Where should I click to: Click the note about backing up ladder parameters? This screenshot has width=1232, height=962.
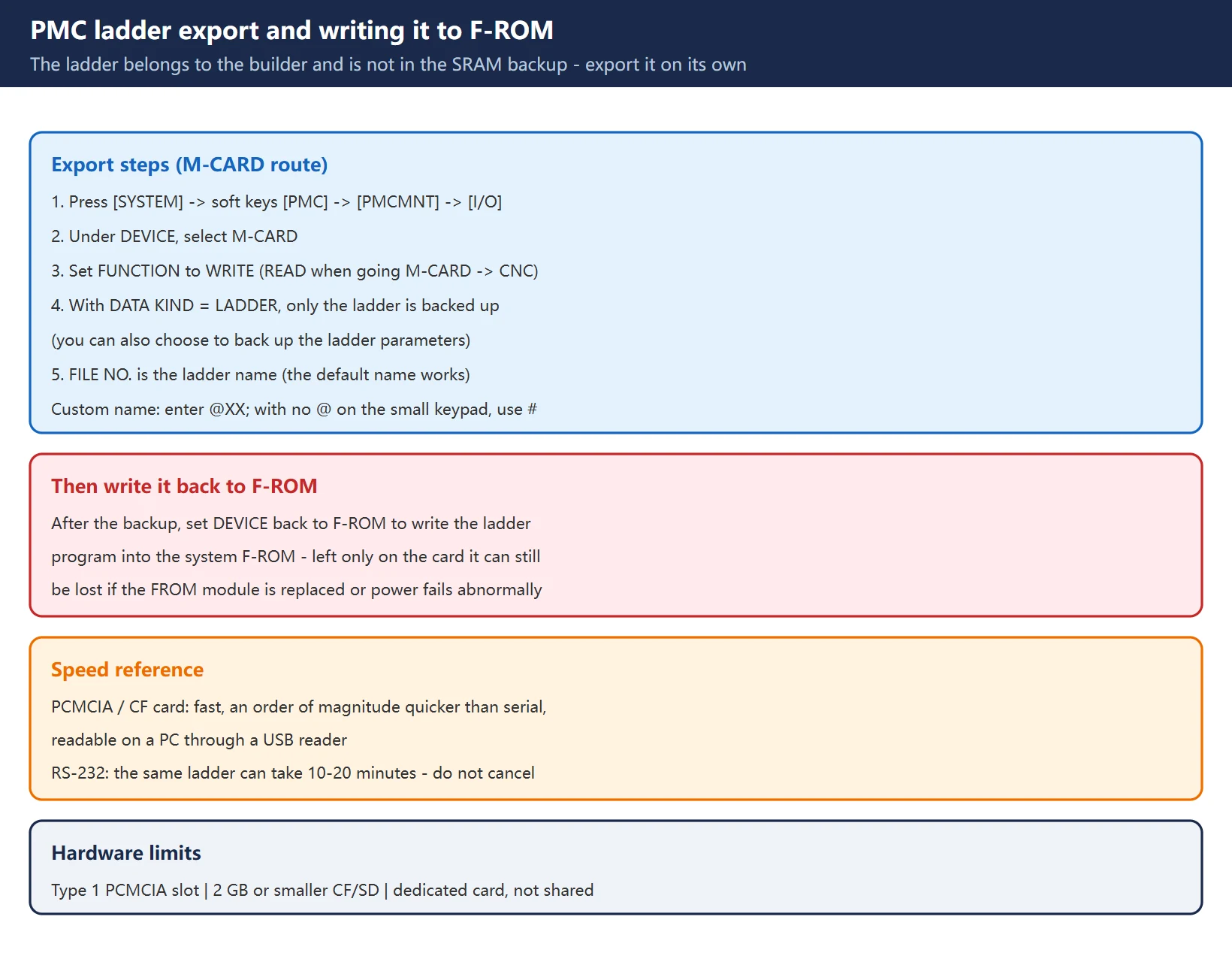point(261,340)
